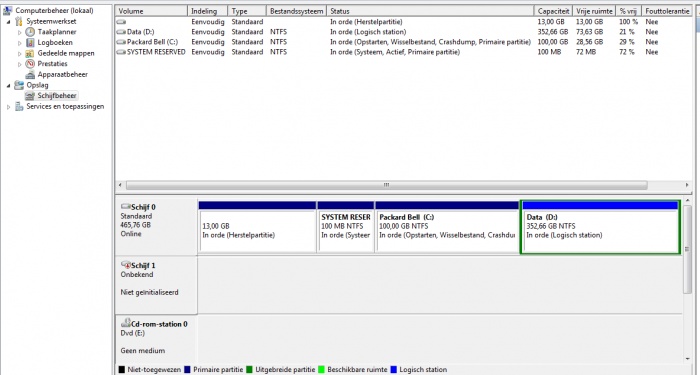Select the Logboeken icon in the tree

[x=30, y=42]
